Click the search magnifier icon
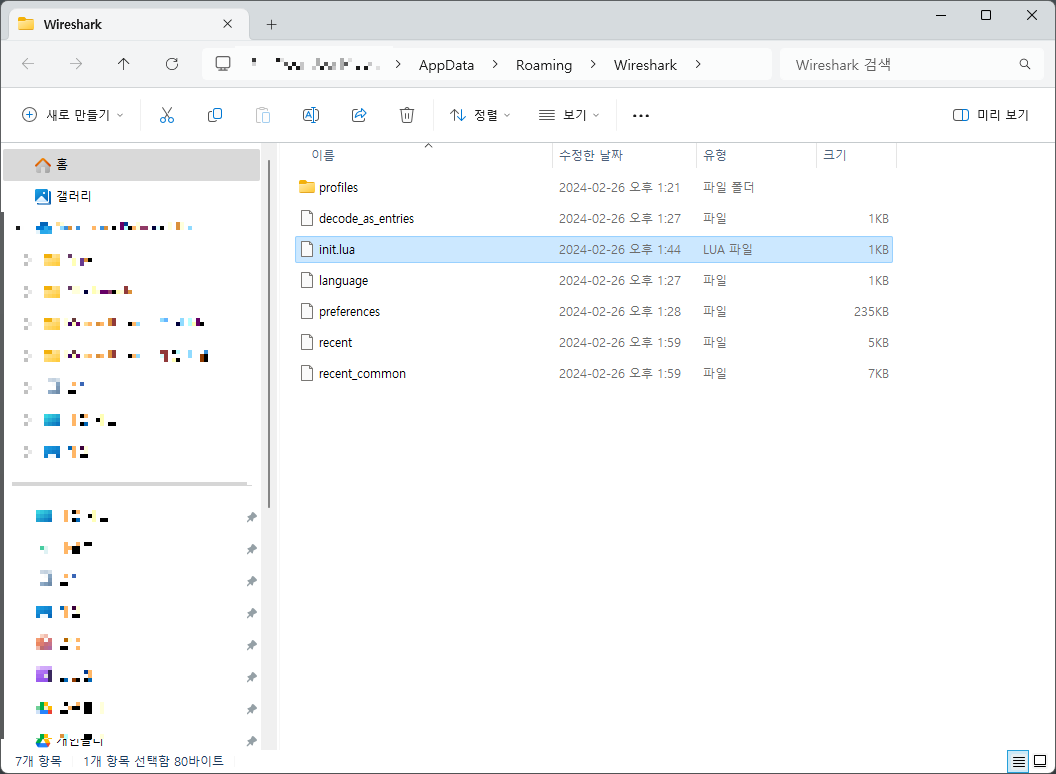The image size is (1056, 774). [x=1024, y=64]
